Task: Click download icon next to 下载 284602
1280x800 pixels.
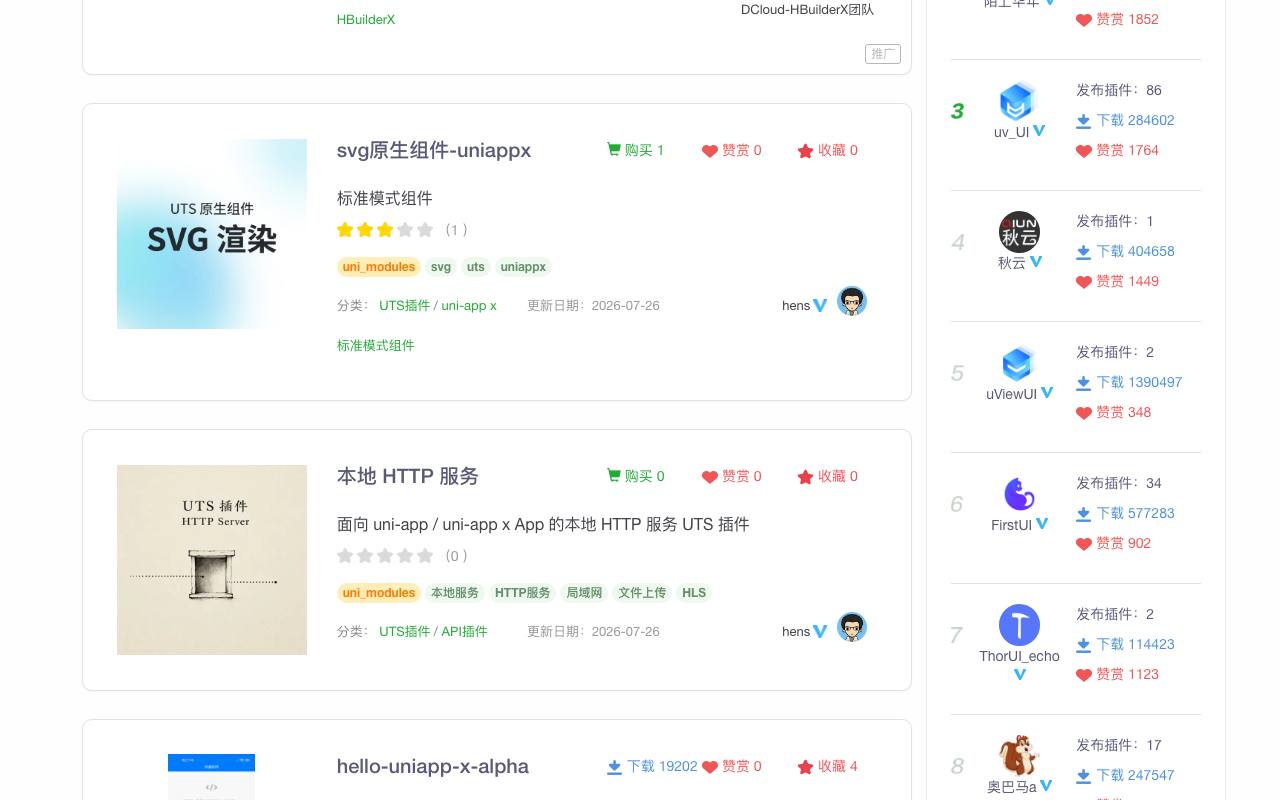Action: 1083,121
